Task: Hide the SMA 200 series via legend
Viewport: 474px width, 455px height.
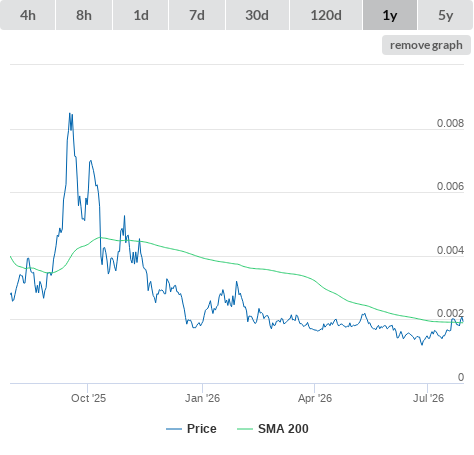Action: [273, 429]
